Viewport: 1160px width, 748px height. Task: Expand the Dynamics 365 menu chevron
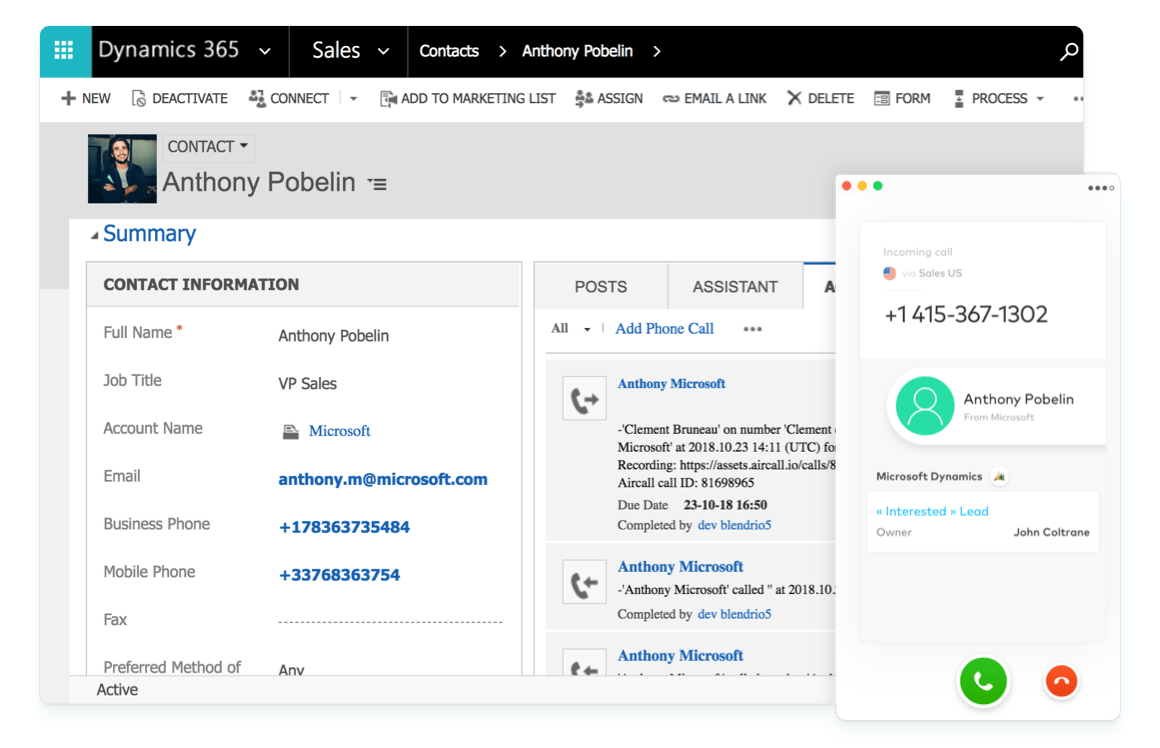click(264, 51)
